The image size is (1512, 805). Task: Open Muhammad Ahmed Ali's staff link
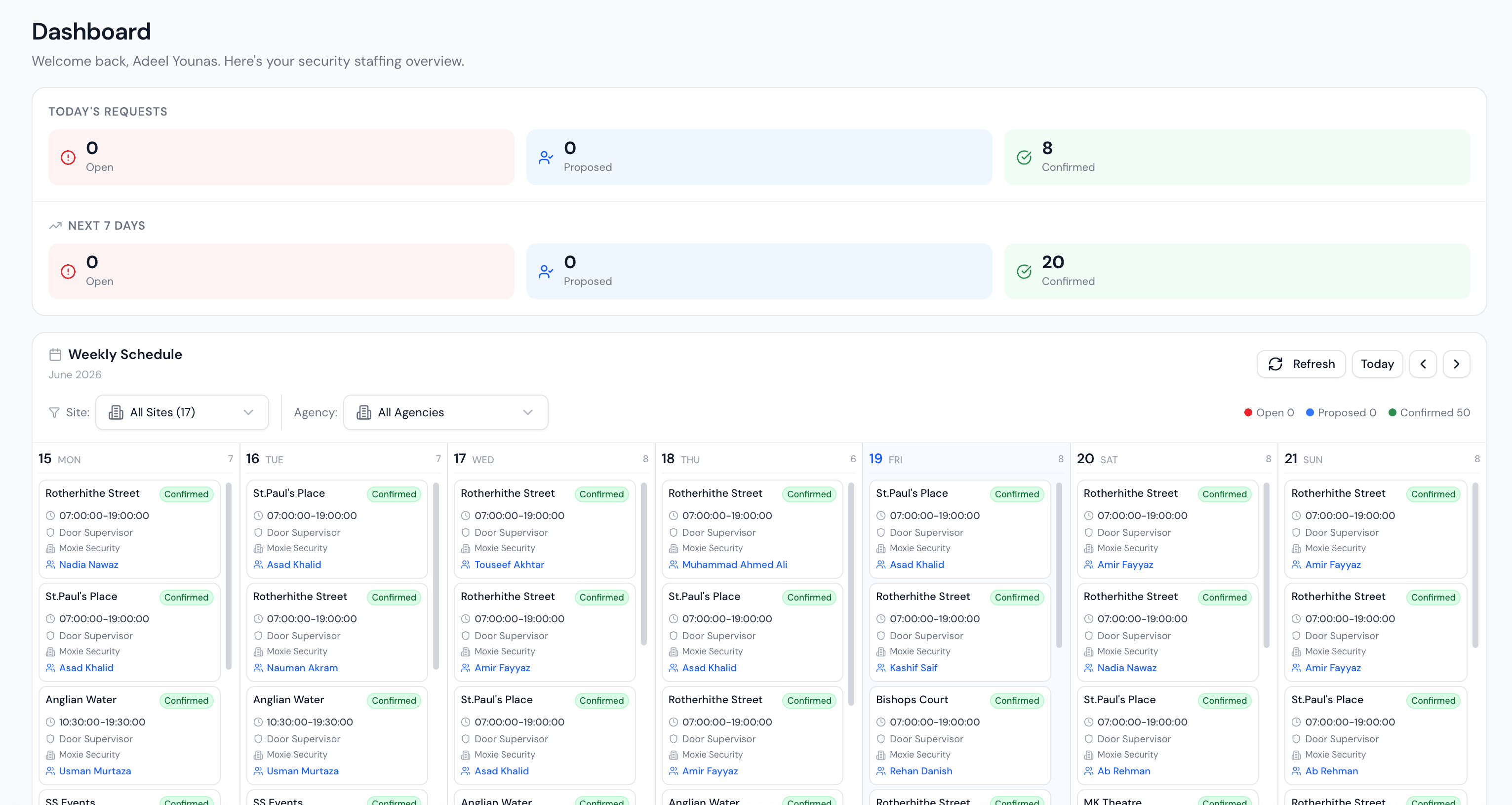click(734, 565)
